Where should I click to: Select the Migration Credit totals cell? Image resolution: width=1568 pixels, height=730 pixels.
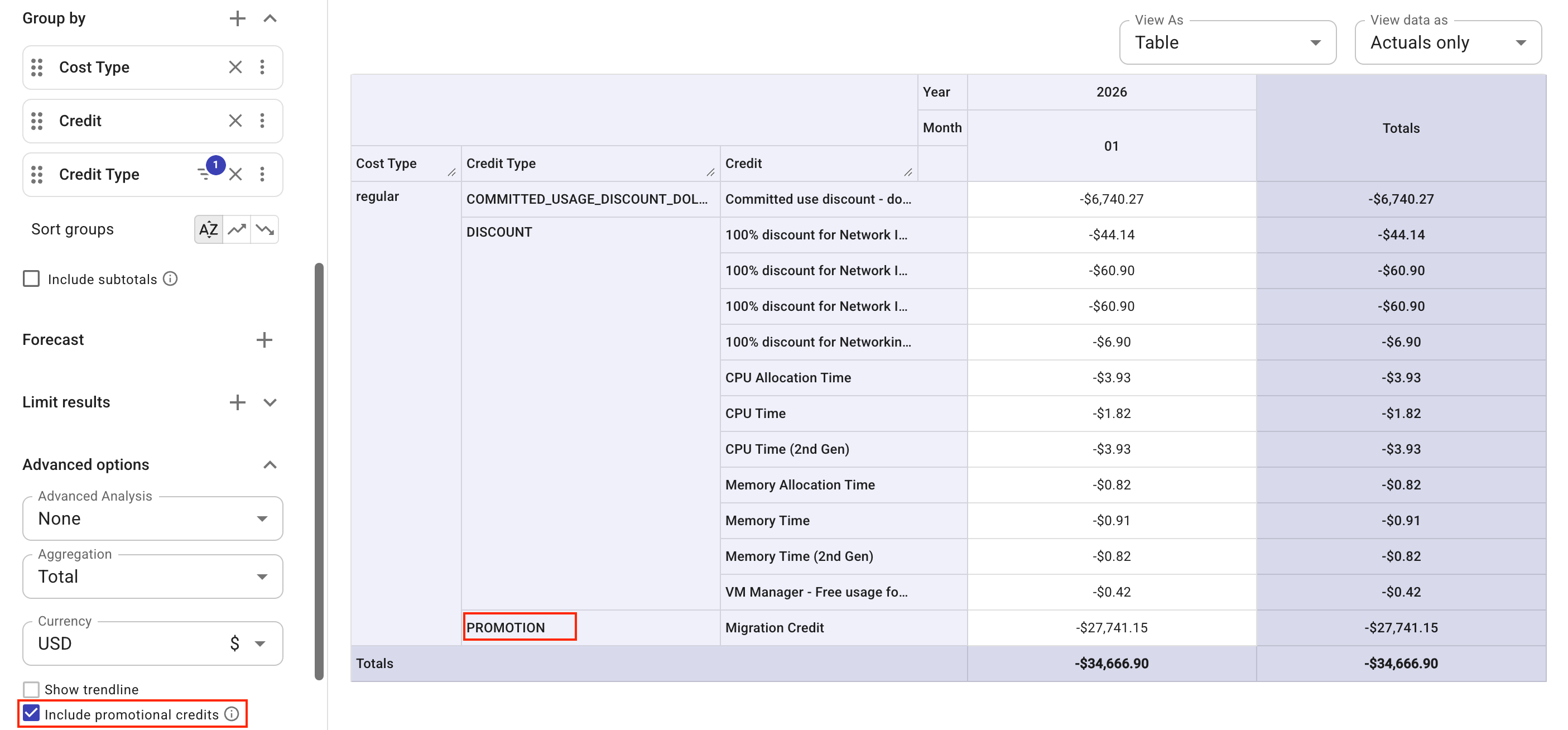(x=1400, y=627)
